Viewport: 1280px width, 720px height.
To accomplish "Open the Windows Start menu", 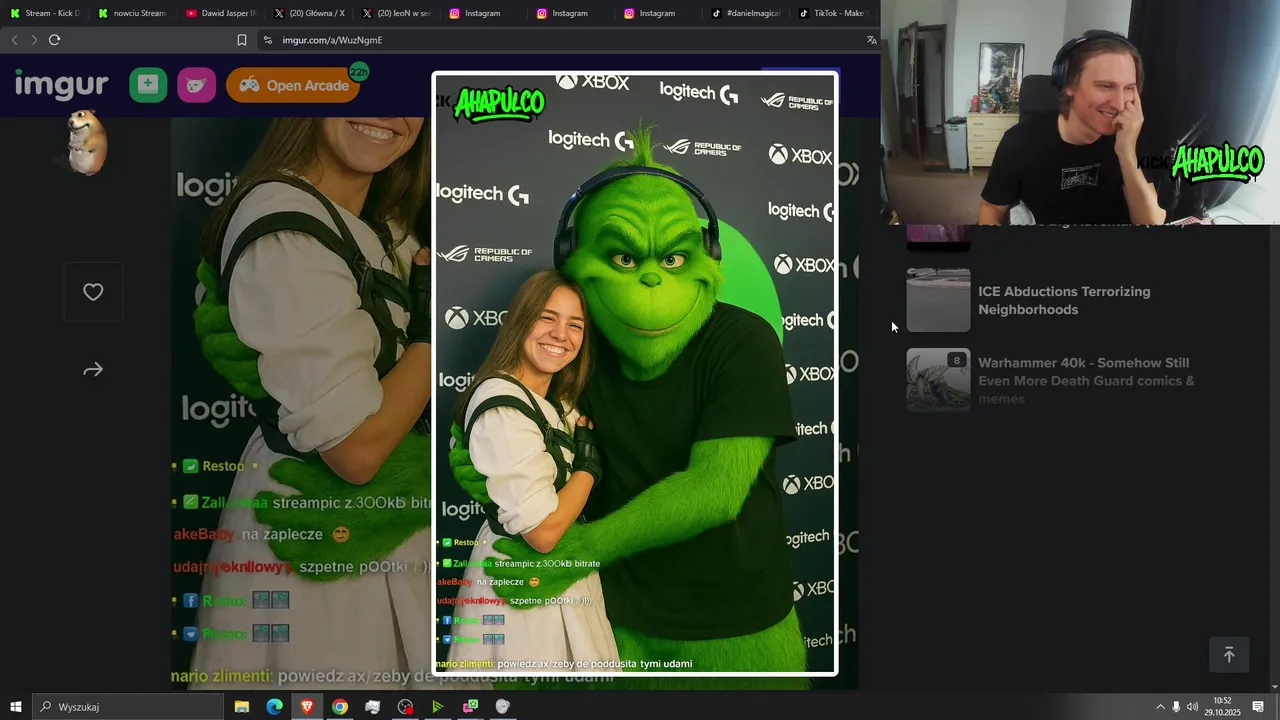I will coord(15,707).
